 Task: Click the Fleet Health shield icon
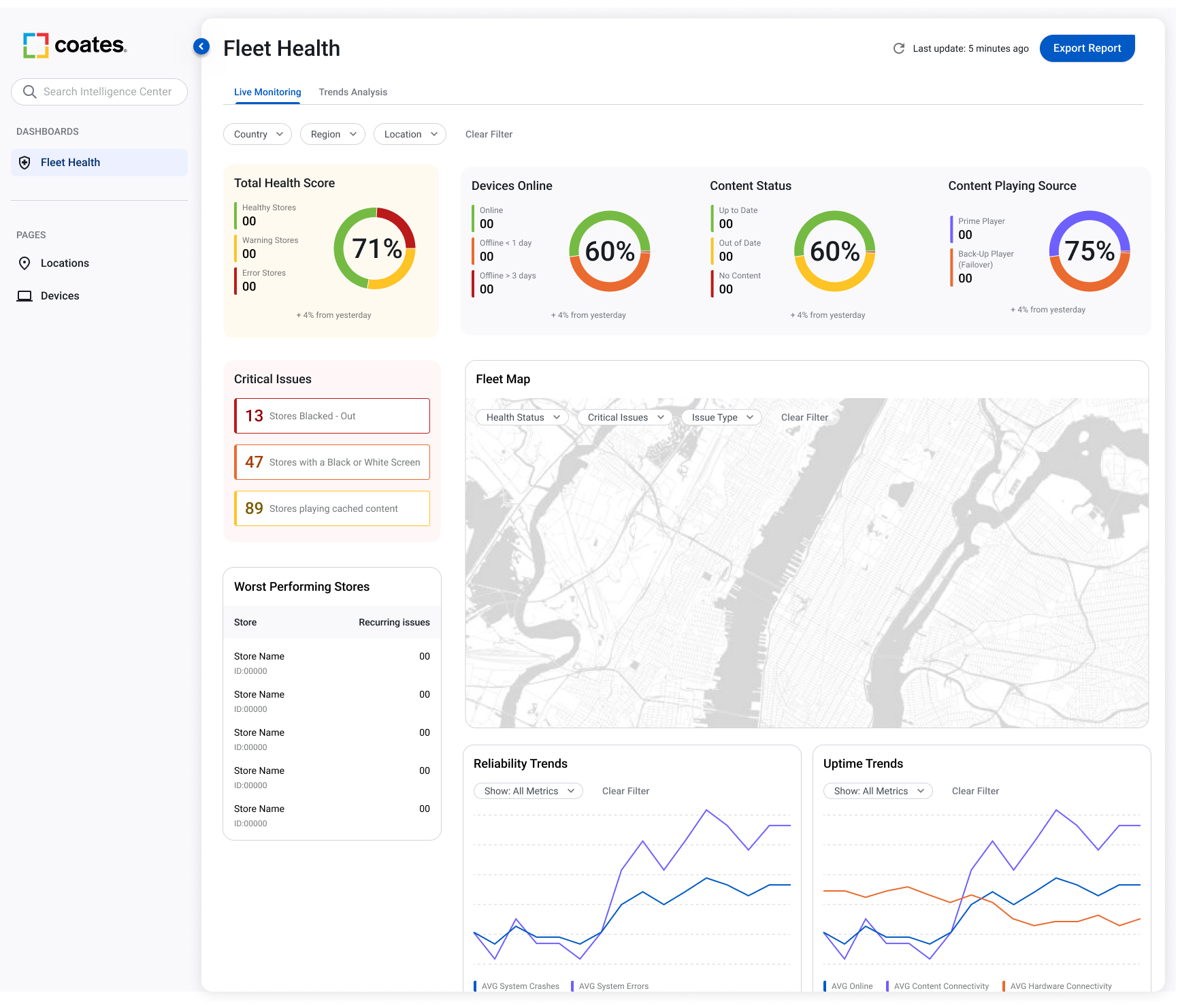click(x=24, y=163)
